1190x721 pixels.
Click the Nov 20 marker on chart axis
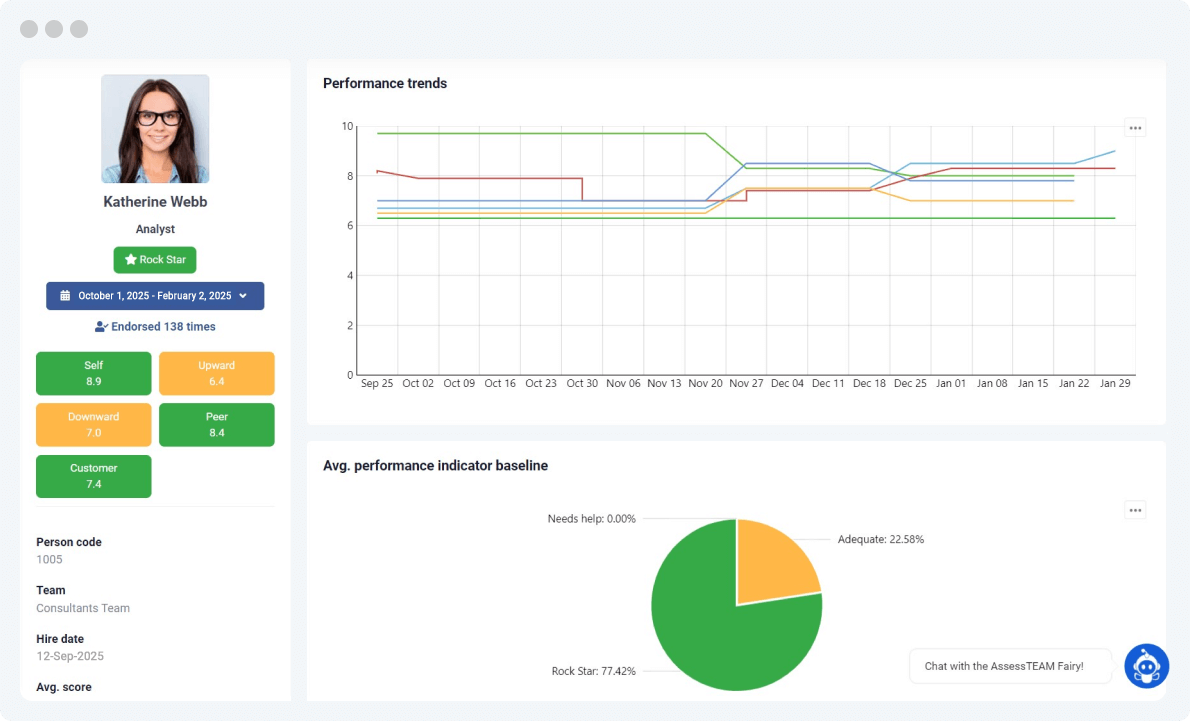click(705, 383)
